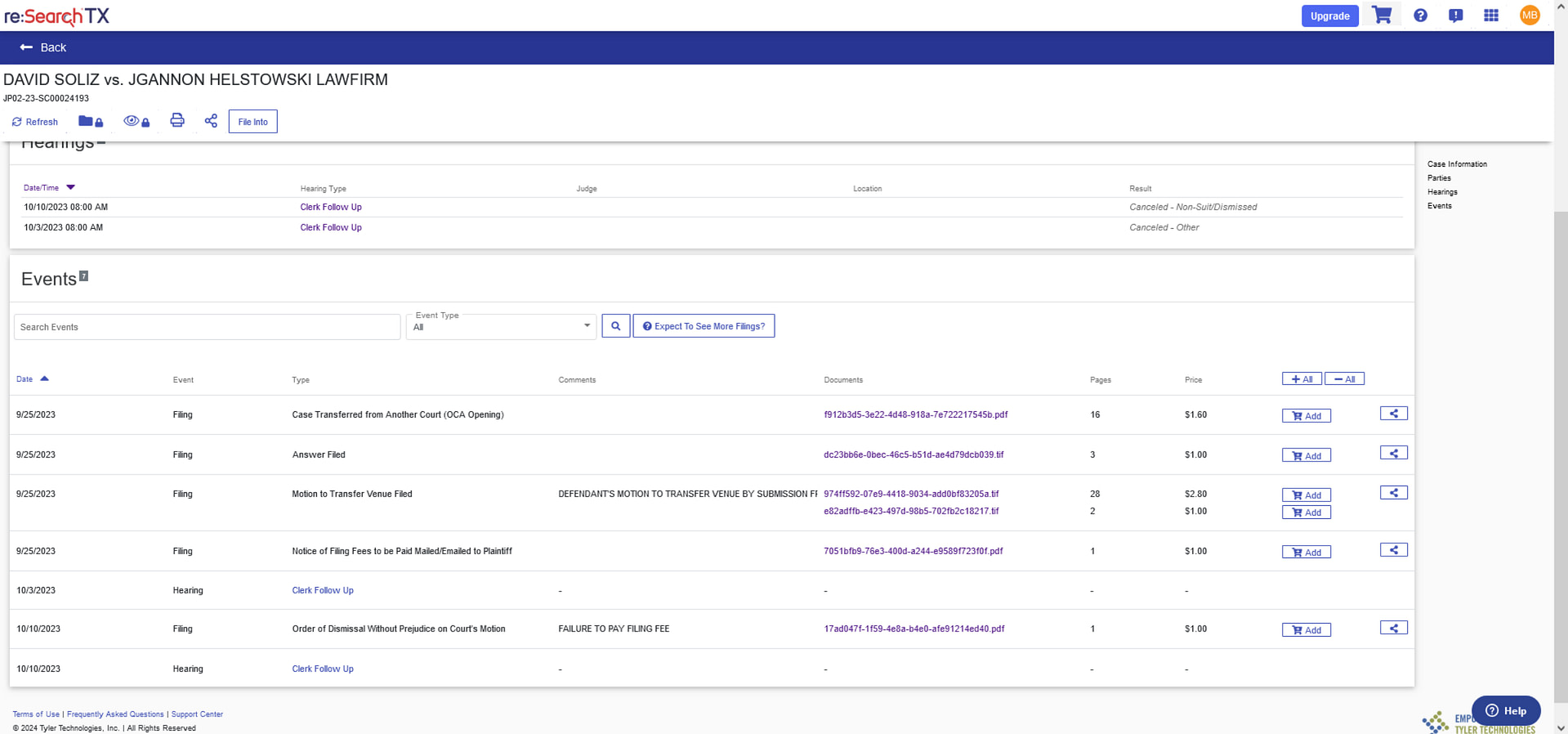Image resolution: width=1568 pixels, height=734 pixels.
Task: Remove all documents with minus All
Action: tap(1344, 379)
